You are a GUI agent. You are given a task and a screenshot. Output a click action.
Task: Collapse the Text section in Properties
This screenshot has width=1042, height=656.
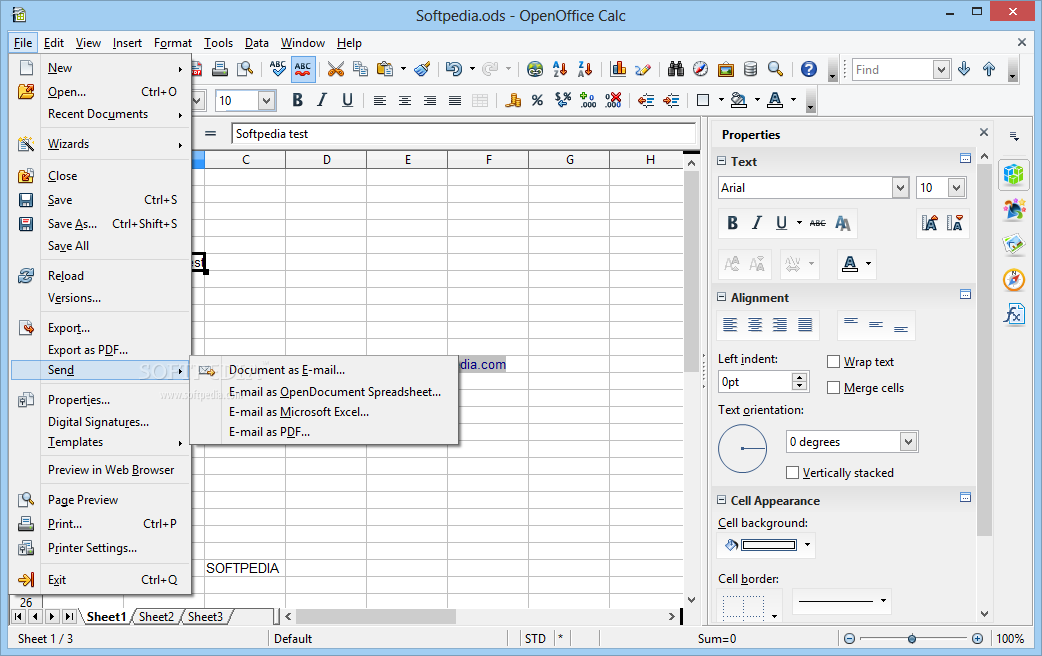point(722,161)
